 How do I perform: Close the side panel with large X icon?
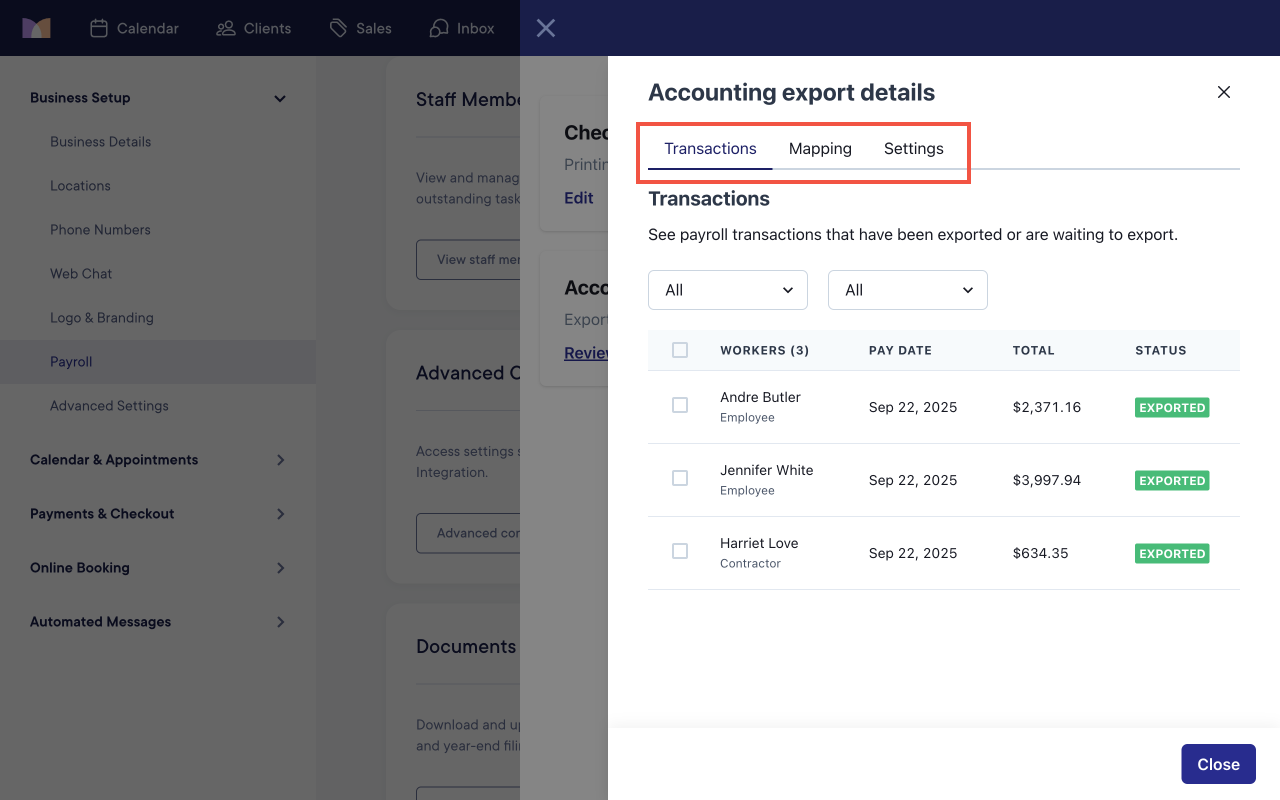coord(545,28)
